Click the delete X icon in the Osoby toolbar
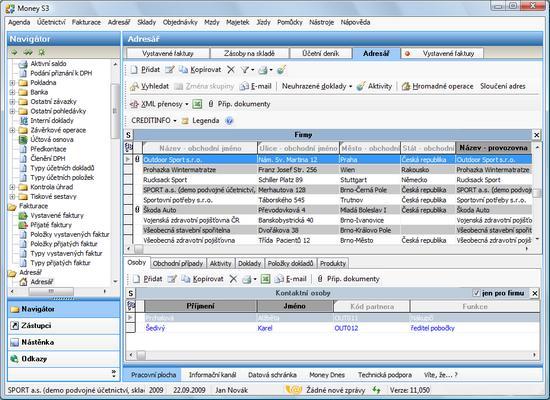Screen dimensions: 550x400 click(x=233, y=279)
